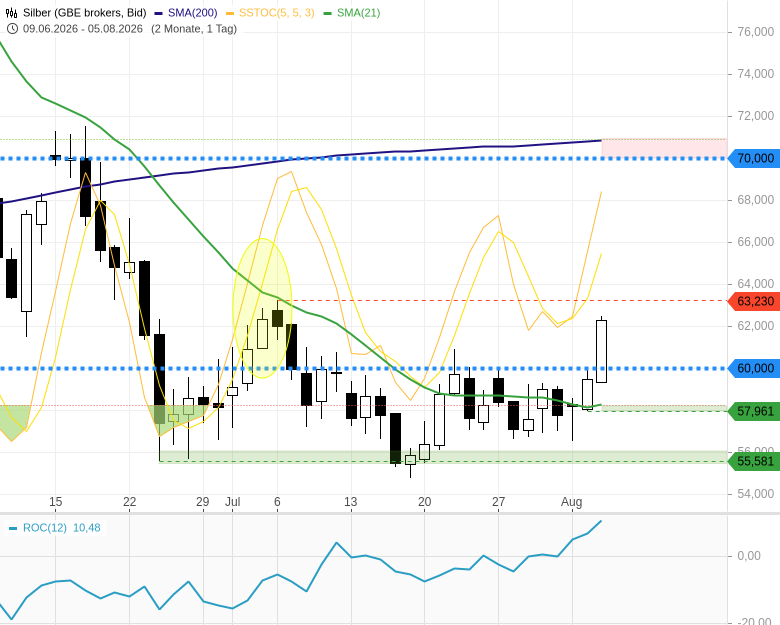Click the yellow highlighted ellipse annotation
This screenshot has width=780, height=625.
[x=262, y=308]
